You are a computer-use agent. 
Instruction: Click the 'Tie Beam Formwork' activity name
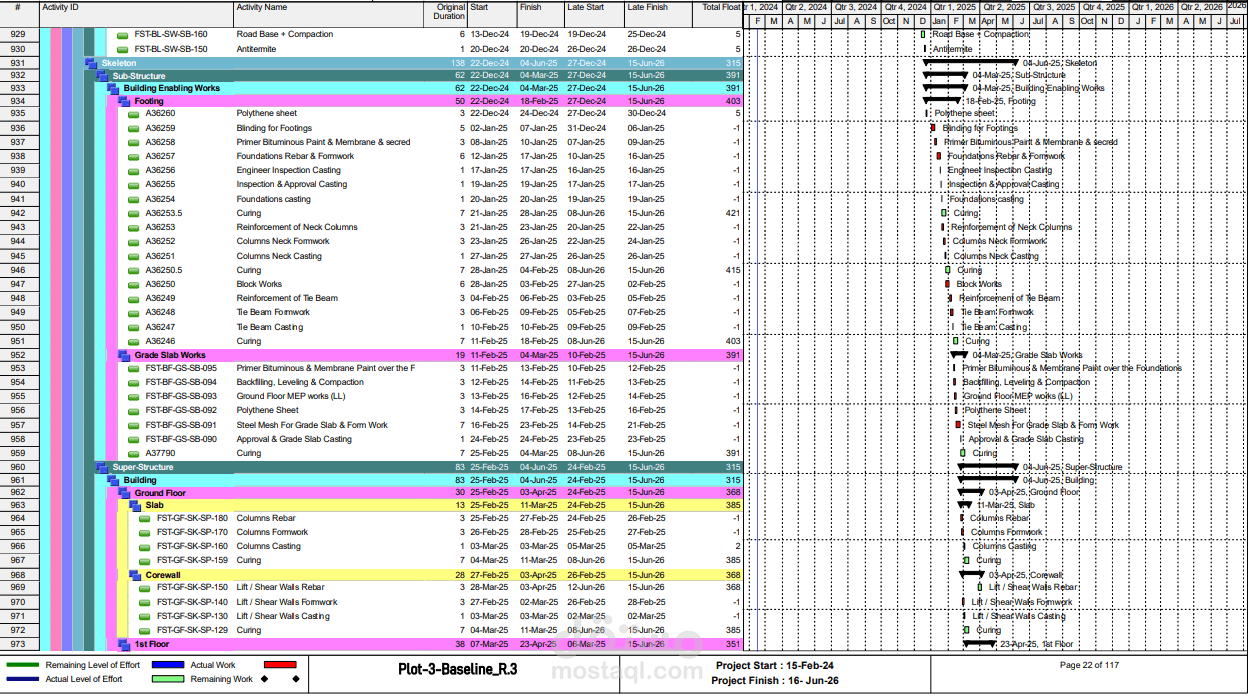point(273,312)
